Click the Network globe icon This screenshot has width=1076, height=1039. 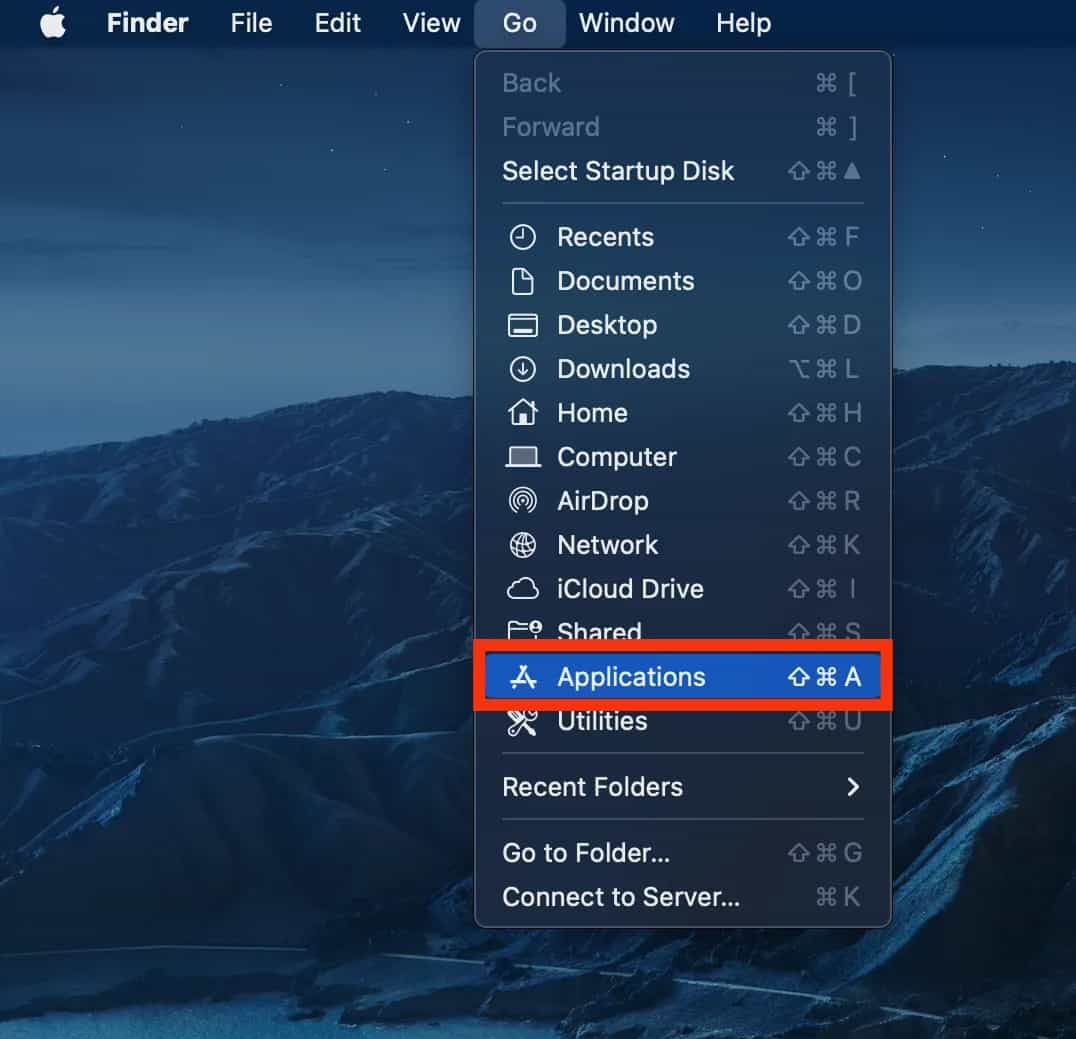coord(522,545)
